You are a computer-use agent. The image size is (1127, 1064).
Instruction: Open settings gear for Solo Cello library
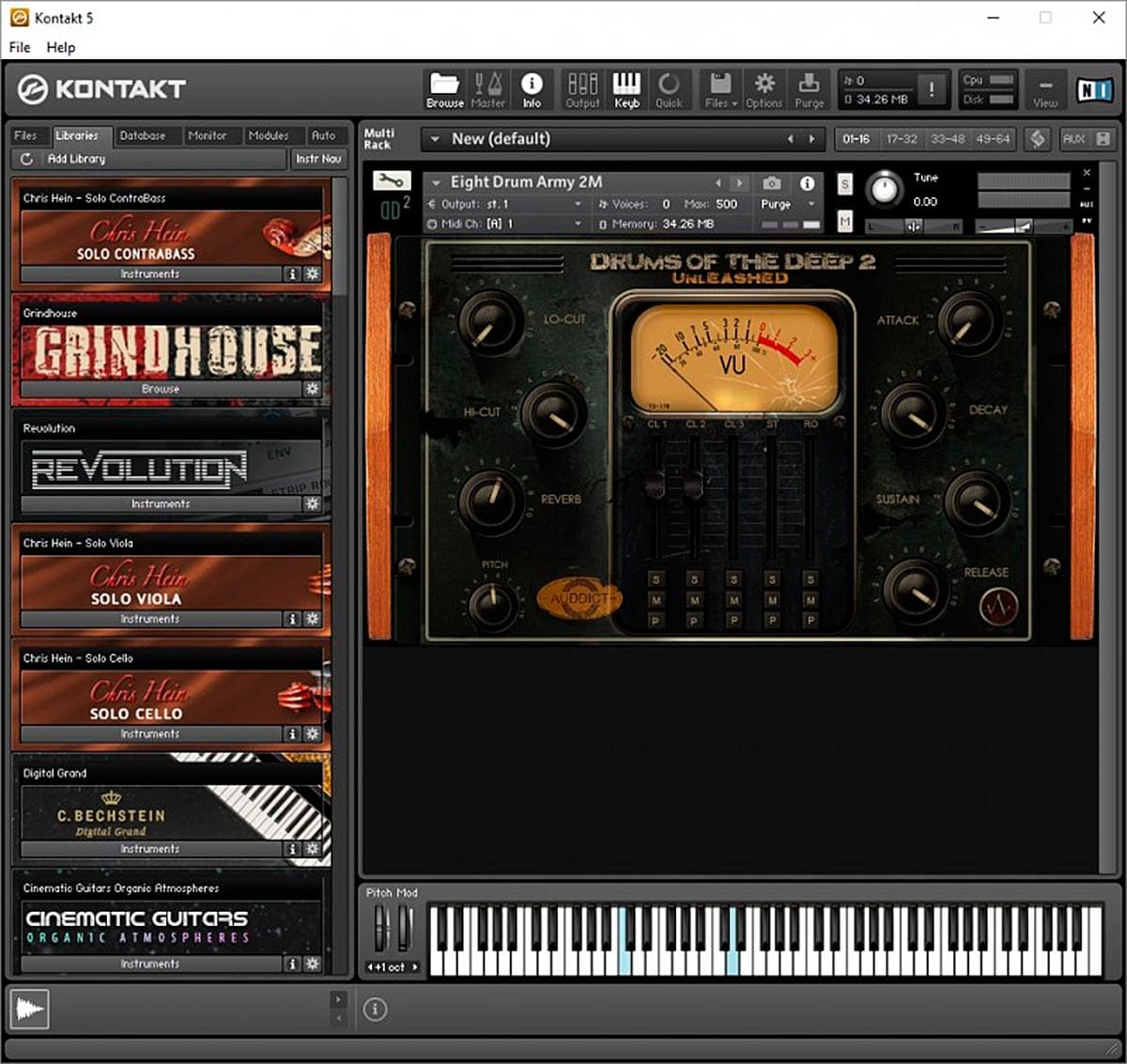(x=313, y=733)
